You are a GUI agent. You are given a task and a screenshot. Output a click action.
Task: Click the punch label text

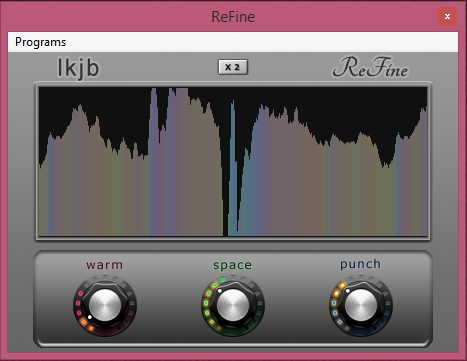(x=360, y=264)
